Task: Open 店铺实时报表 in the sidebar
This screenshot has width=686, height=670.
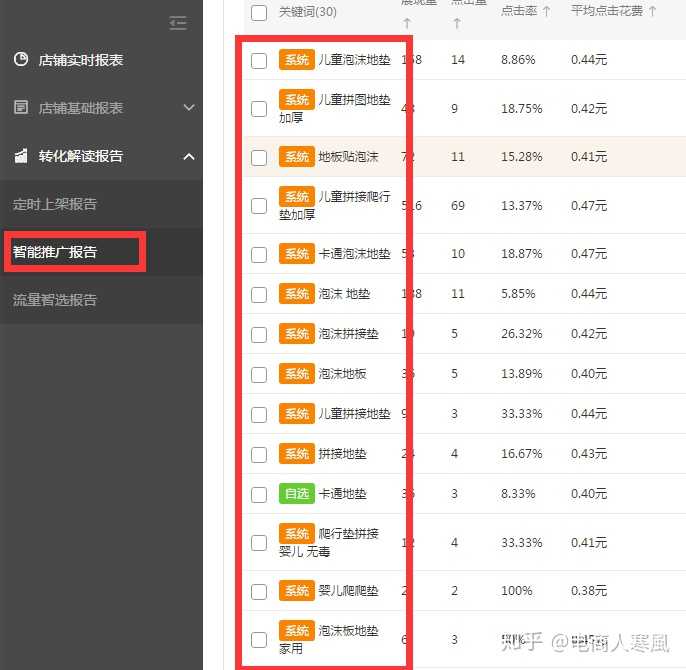Action: [81, 60]
